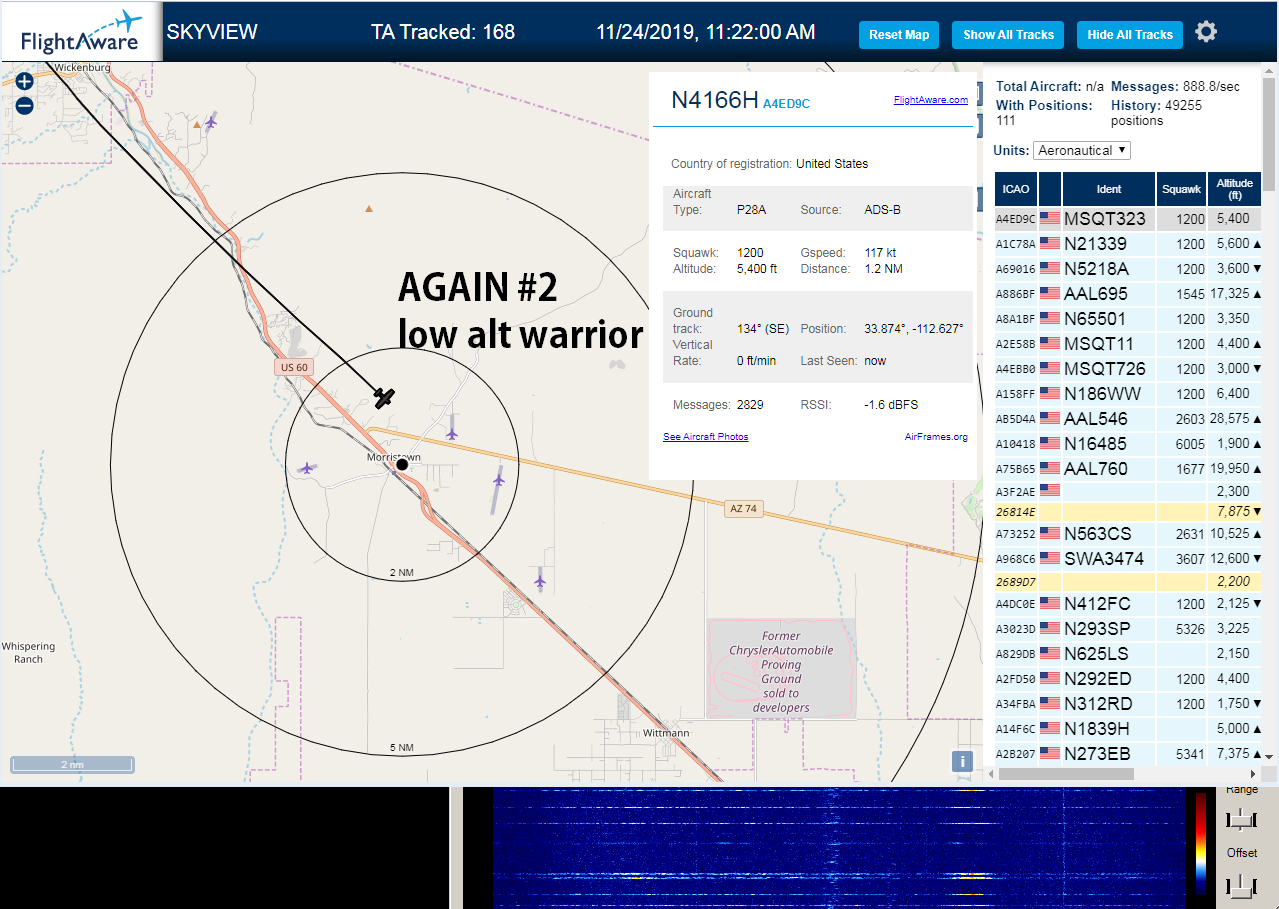Select purple aircraft right of the 2 NM label
The height and width of the screenshot is (909, 1279).
[x=540, y=580]
